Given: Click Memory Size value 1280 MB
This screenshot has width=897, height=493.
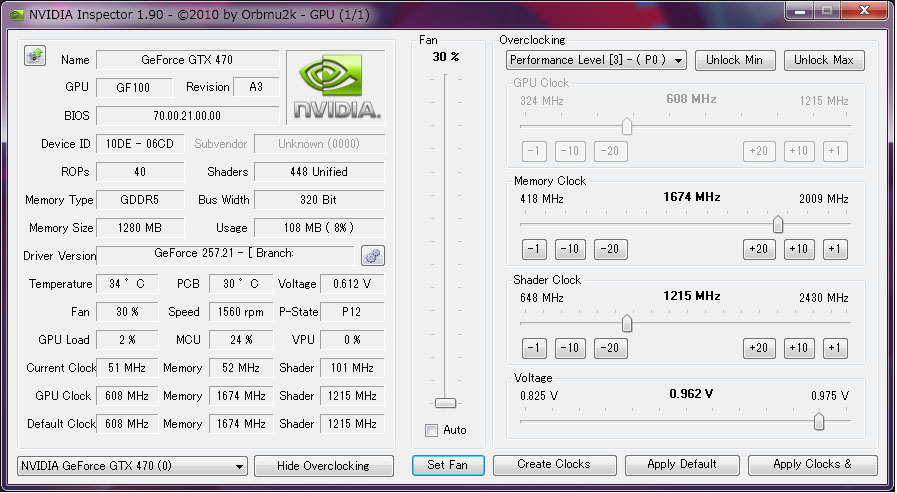Looking at the screenshot, I should [140, 228].
